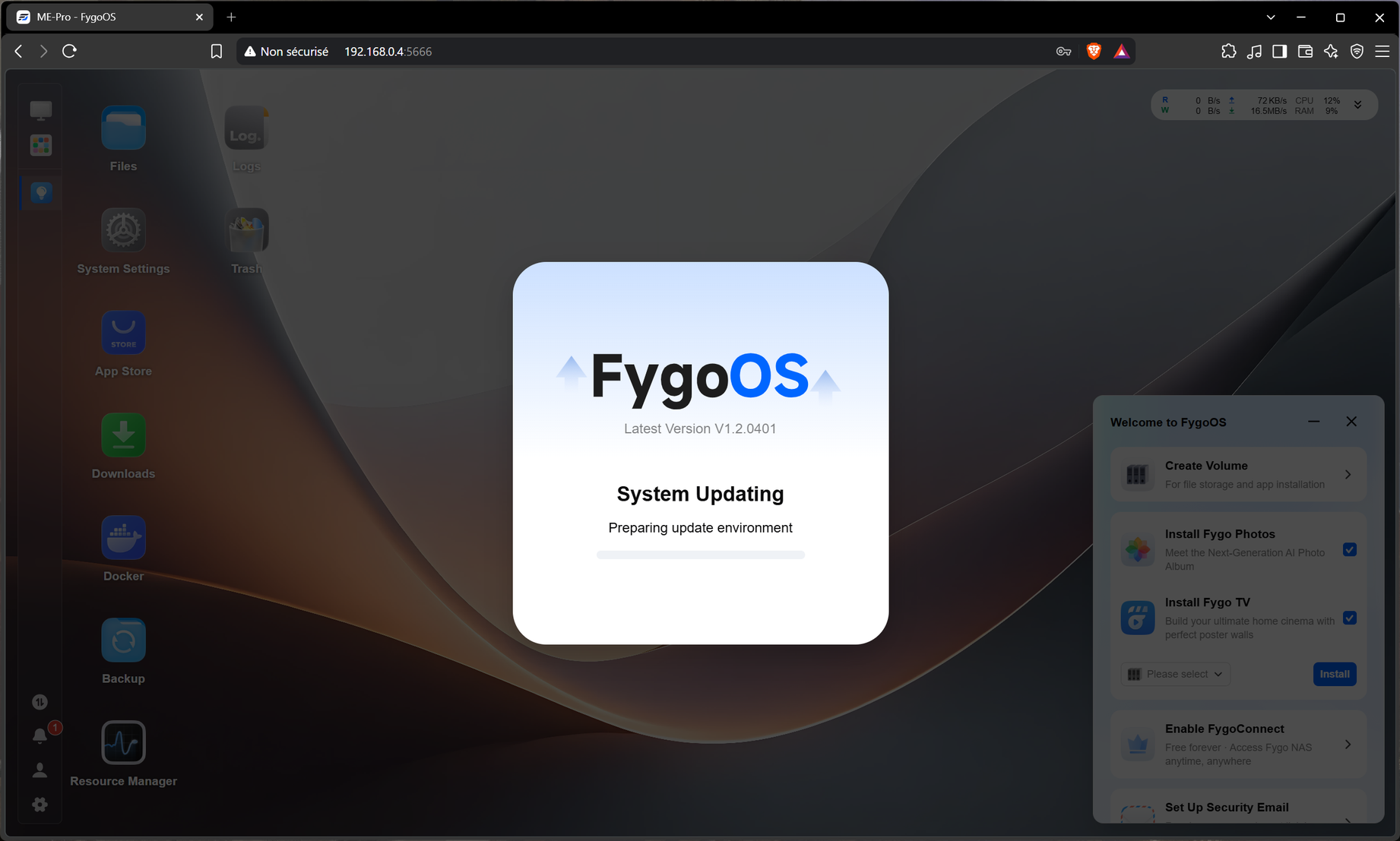This screenshot has height=841, width=1400.
Task: Open the Resource Manager icon
Action: point(123,743)
